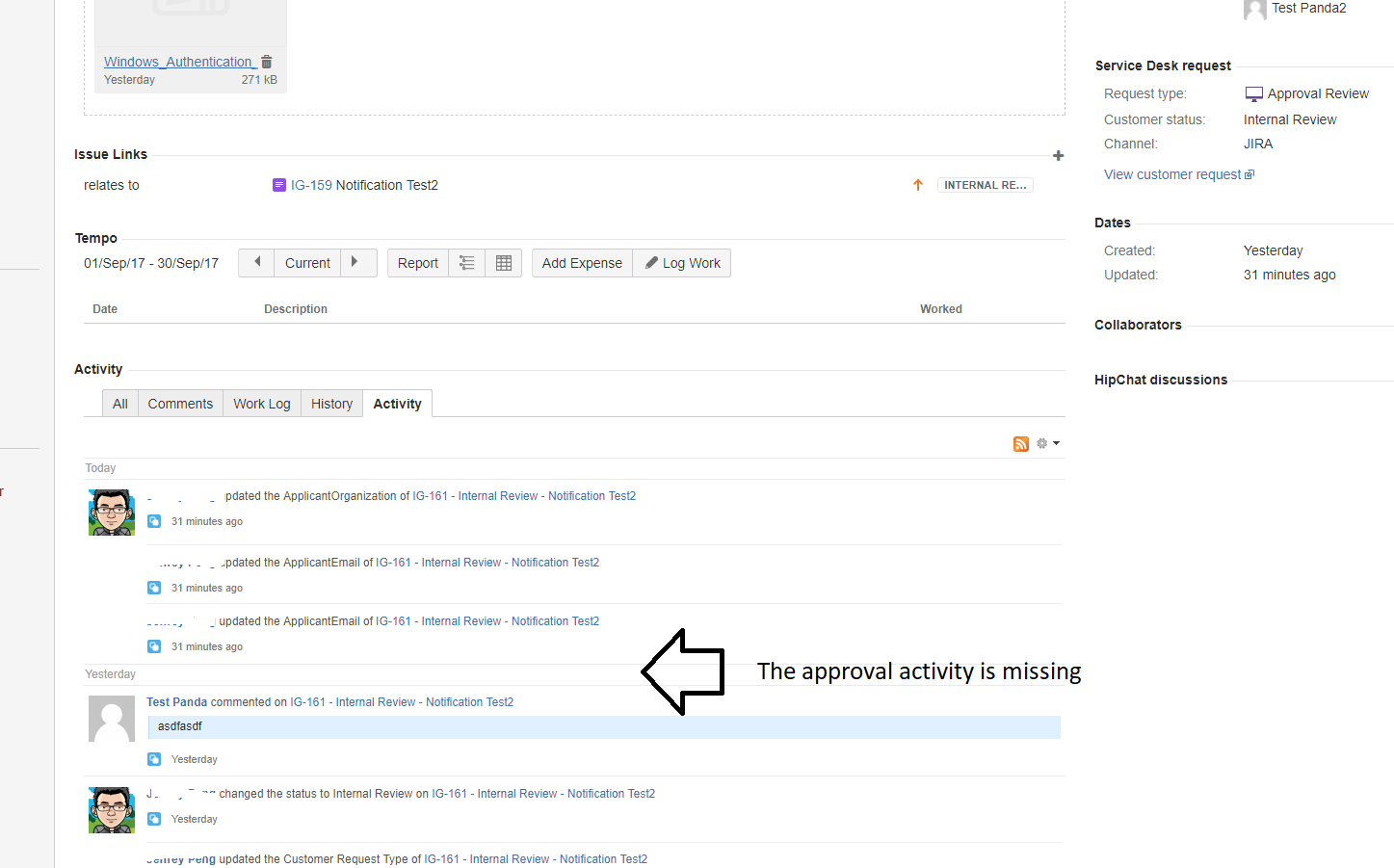
Task: Open IG-161 link in the status change entry
Action: point(543,794)
